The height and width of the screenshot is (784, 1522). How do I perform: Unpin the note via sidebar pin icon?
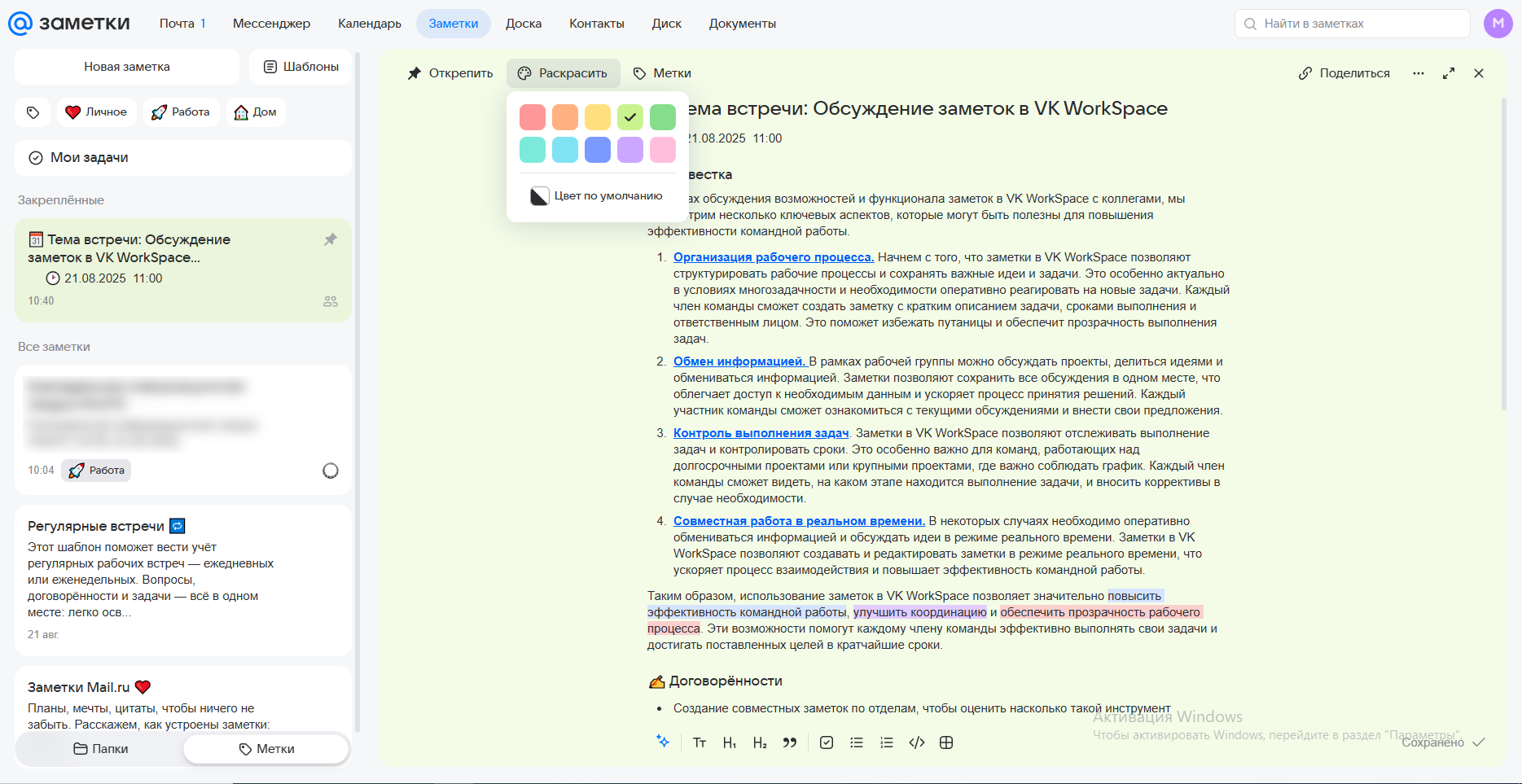(330, 239)
